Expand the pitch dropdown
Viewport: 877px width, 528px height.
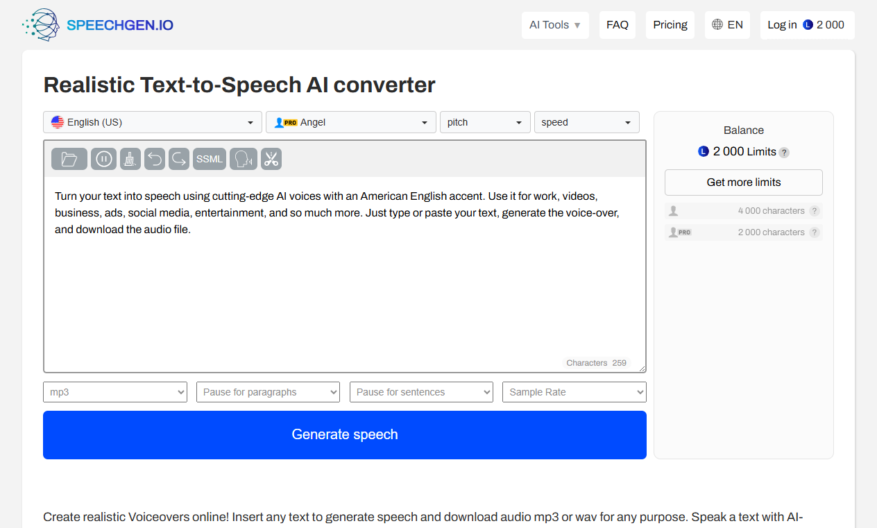(485, 122)
